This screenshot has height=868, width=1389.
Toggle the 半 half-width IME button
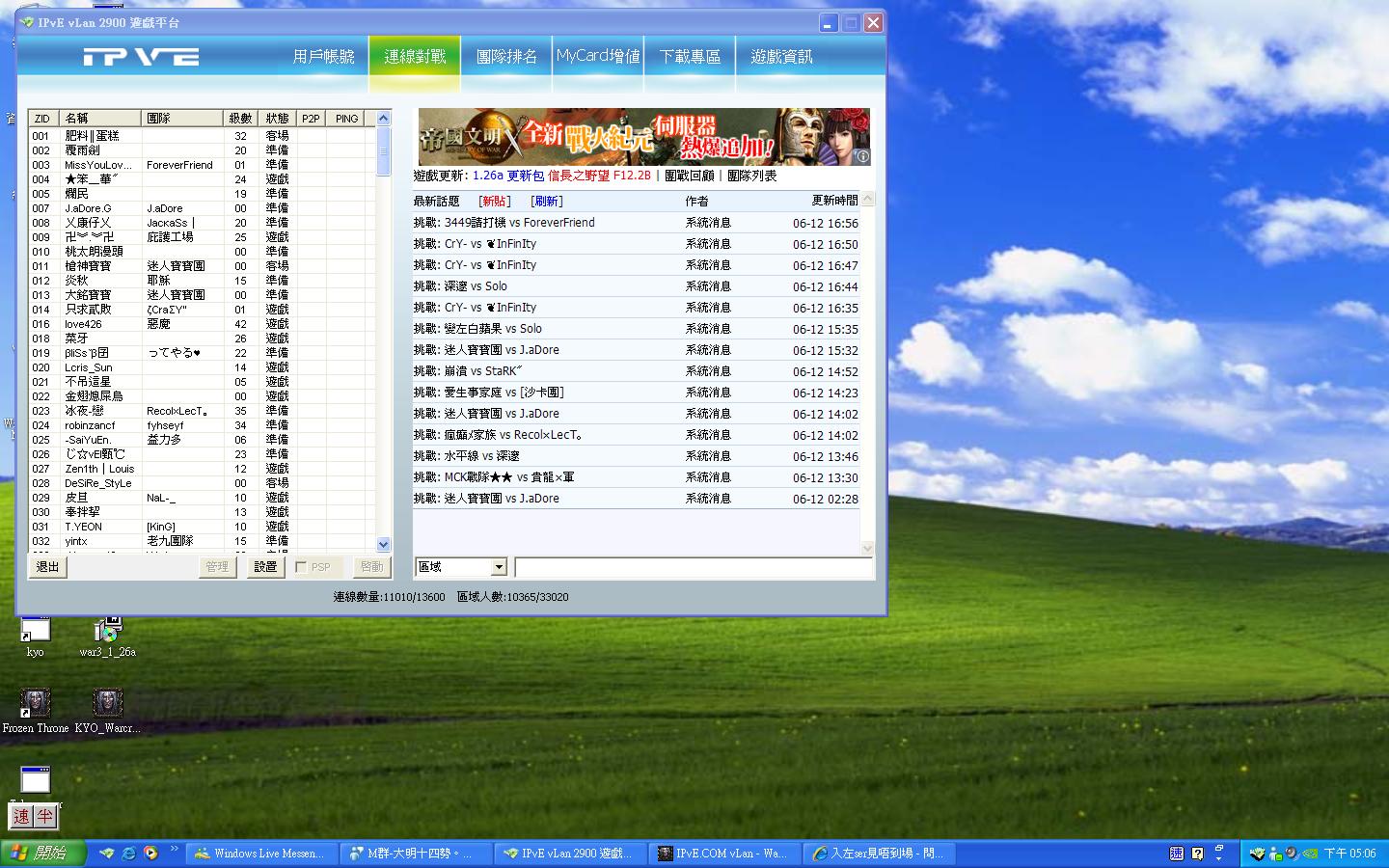(45, 817)
